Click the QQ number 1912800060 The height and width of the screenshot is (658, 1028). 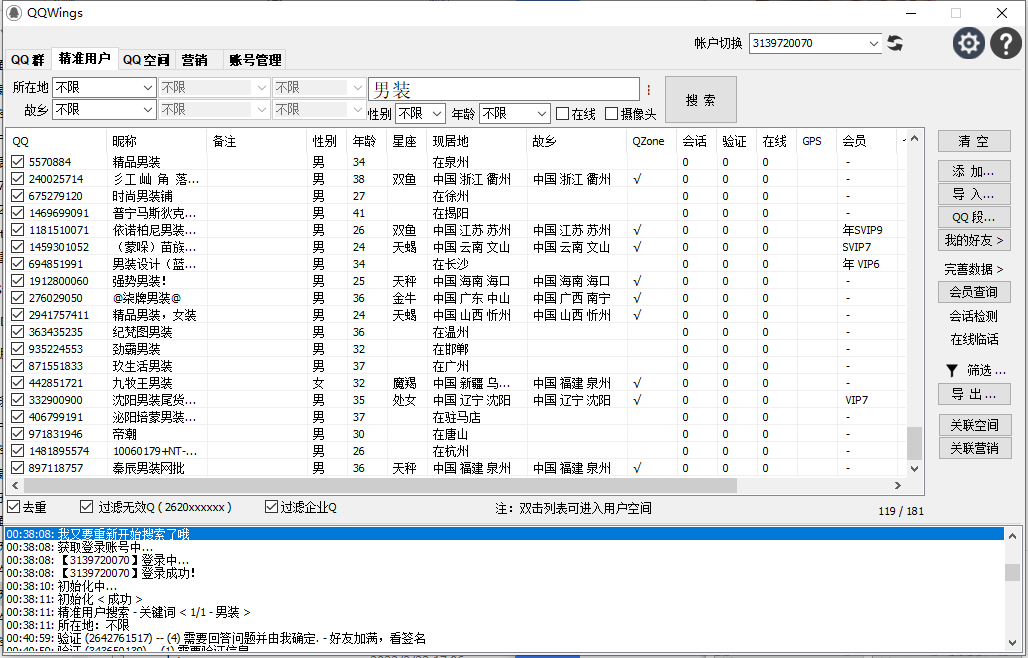pos(58,281)
